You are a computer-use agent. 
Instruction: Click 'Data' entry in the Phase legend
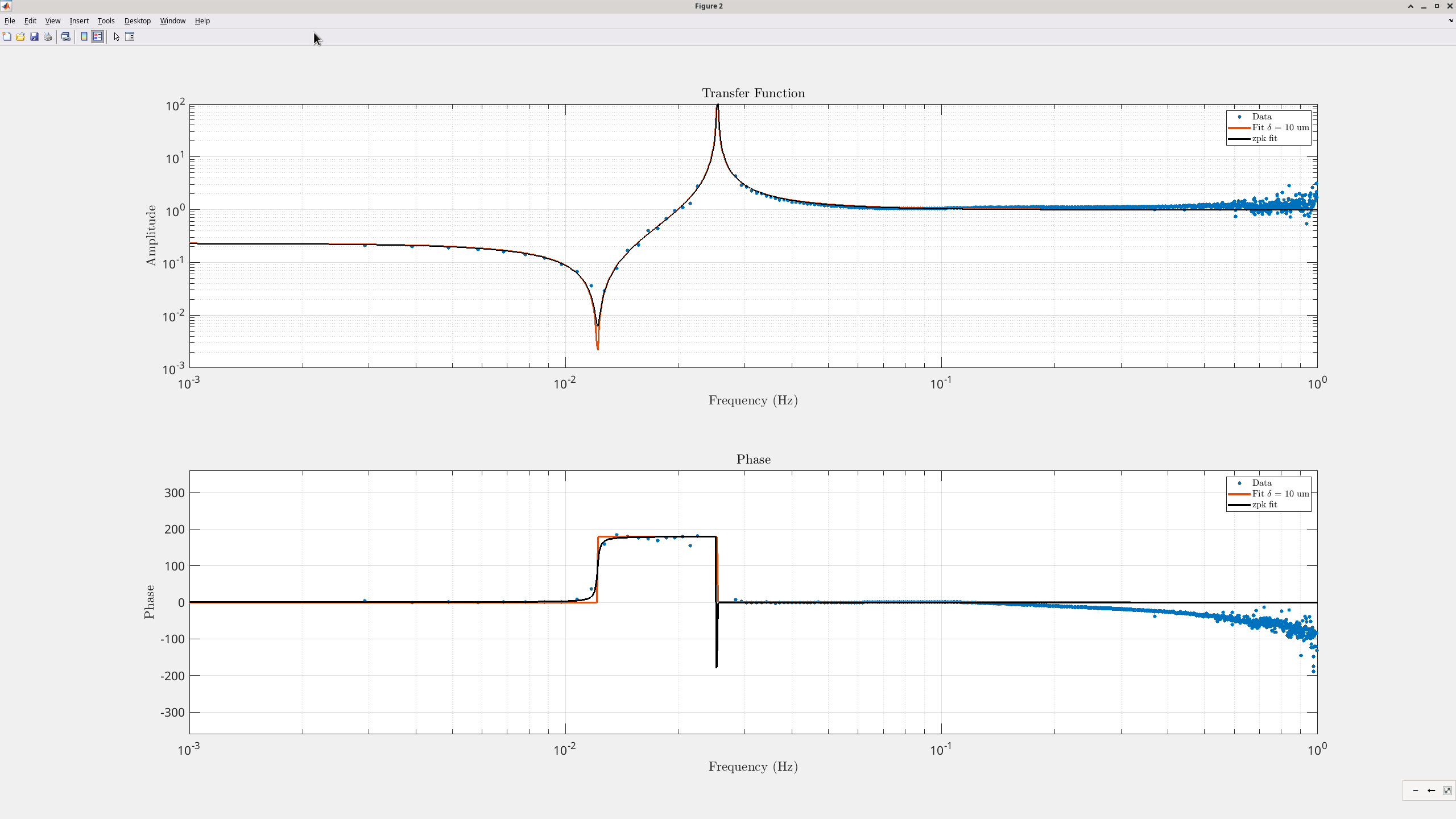pyautogui.click(x=1261, y=483)
